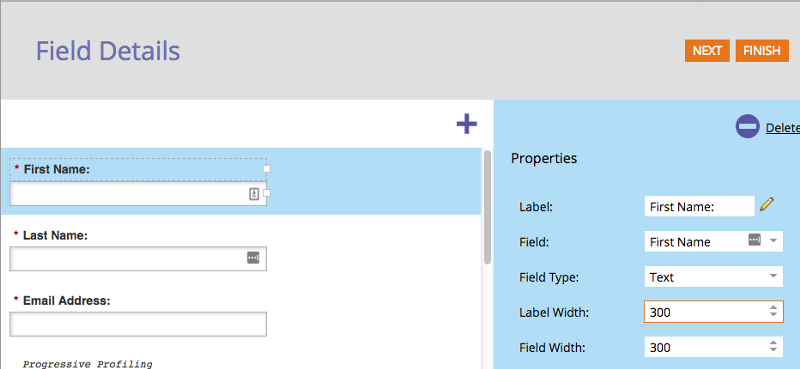Click the Field Details title

pos(108,51)
